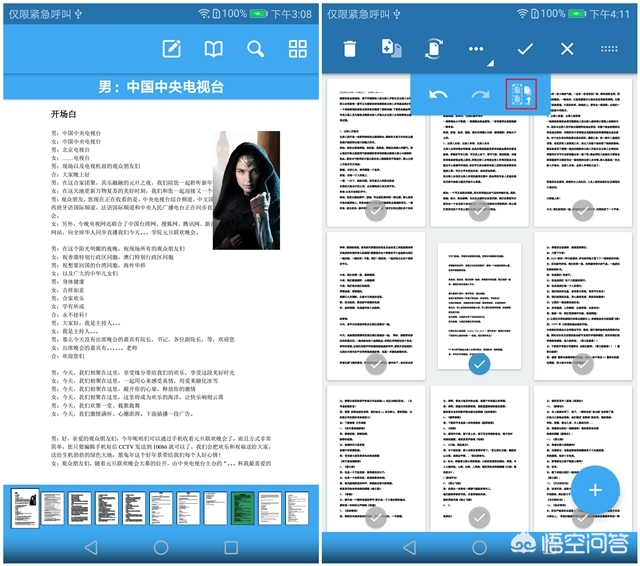Tap the hooded woman image in document
Screen dimensions: 640x566
(x=246, y=190)
